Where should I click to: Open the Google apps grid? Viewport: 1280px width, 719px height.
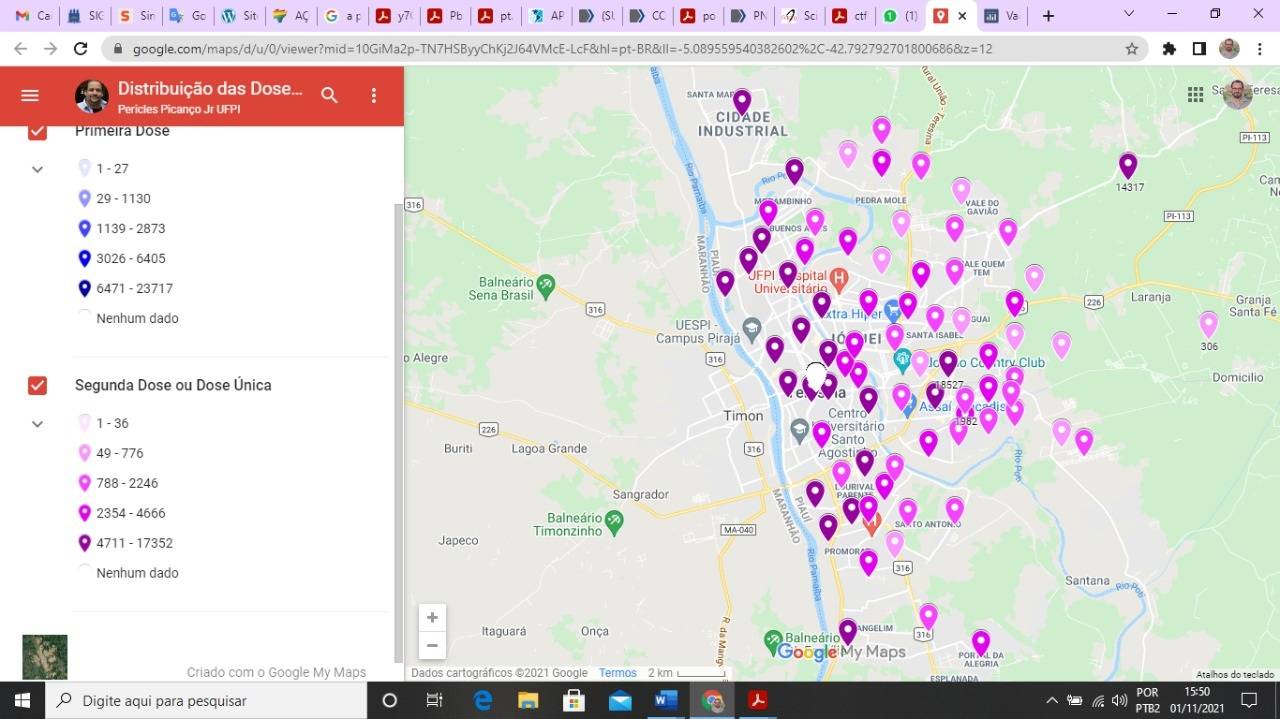pyautogui.click(x=1195, y=94)
